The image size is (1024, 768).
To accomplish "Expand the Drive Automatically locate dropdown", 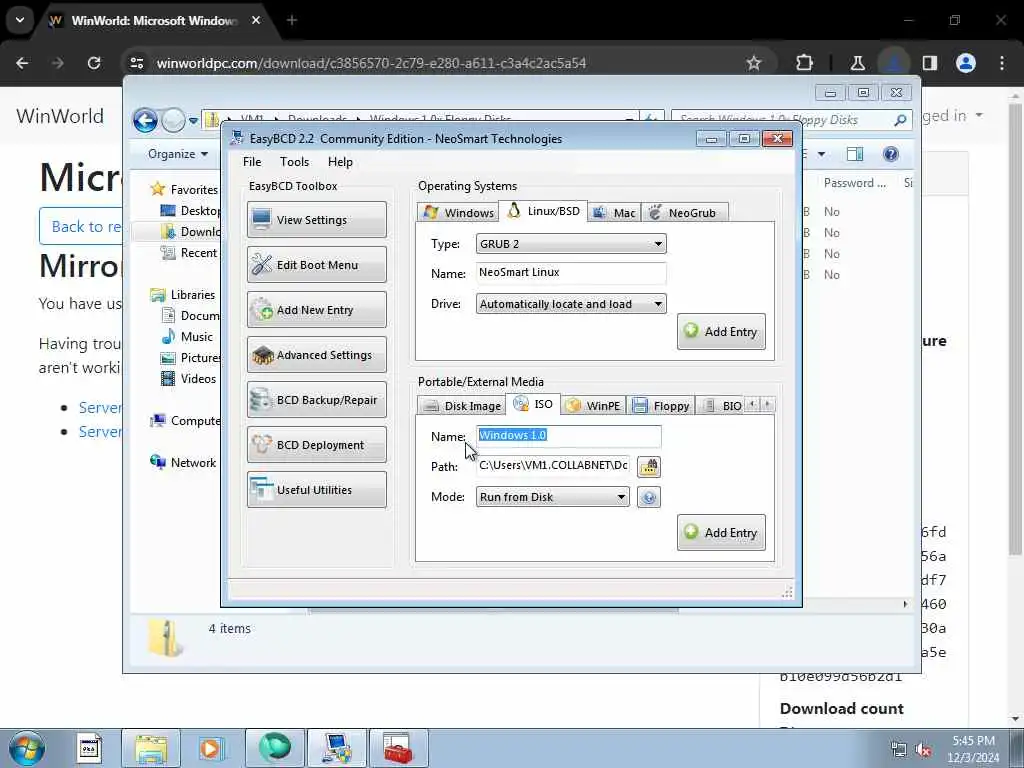I will click(571, 304).
